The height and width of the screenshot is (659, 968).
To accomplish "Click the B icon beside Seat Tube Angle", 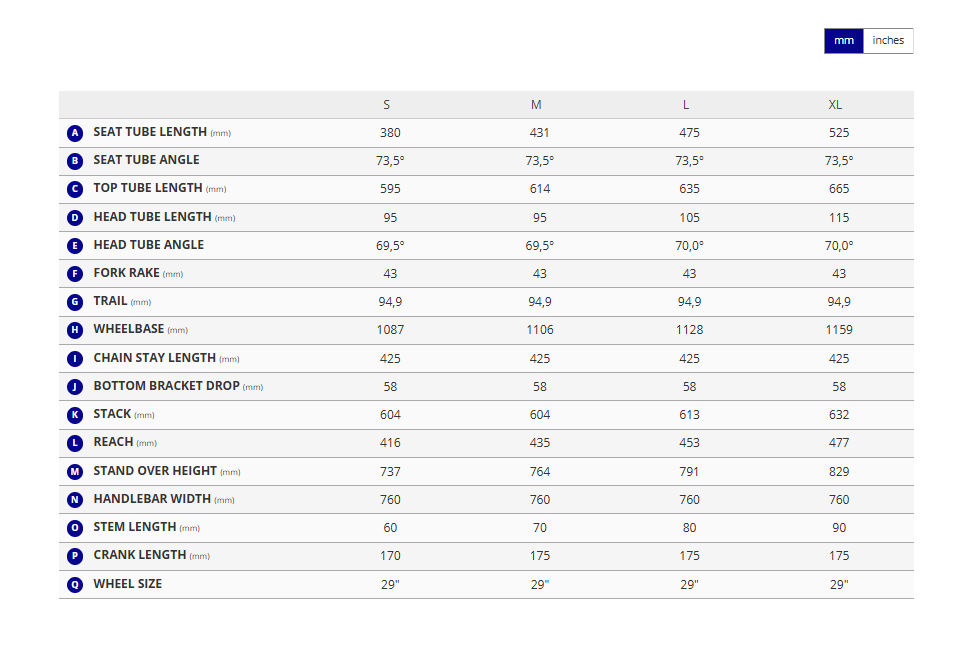I will [x=75, y=161].
